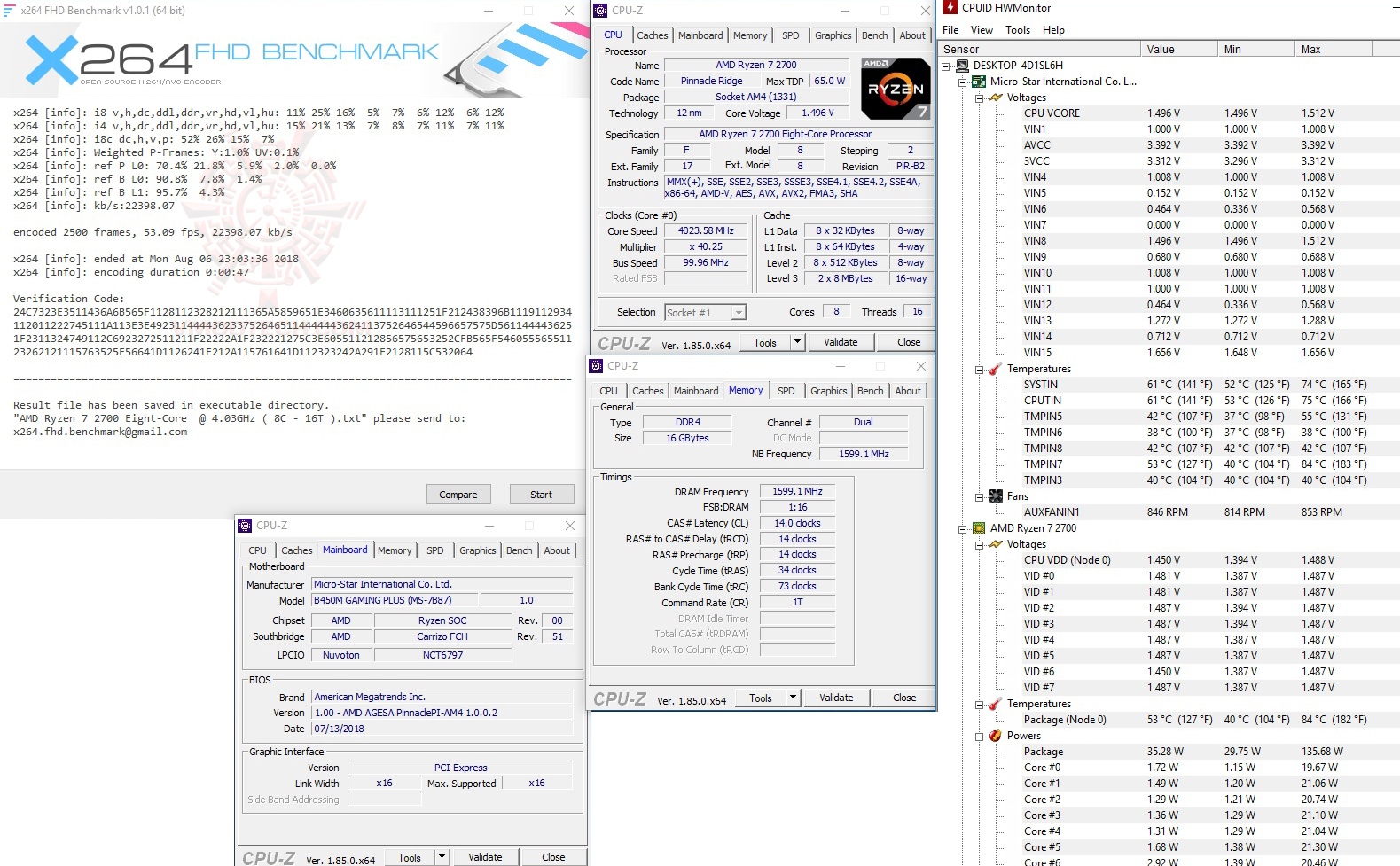Image resolution: width=1400 pixels, height=866 pixels.
Task: Click the Sensor column header in HWMonitor
Action: [x=1039, y=50]
